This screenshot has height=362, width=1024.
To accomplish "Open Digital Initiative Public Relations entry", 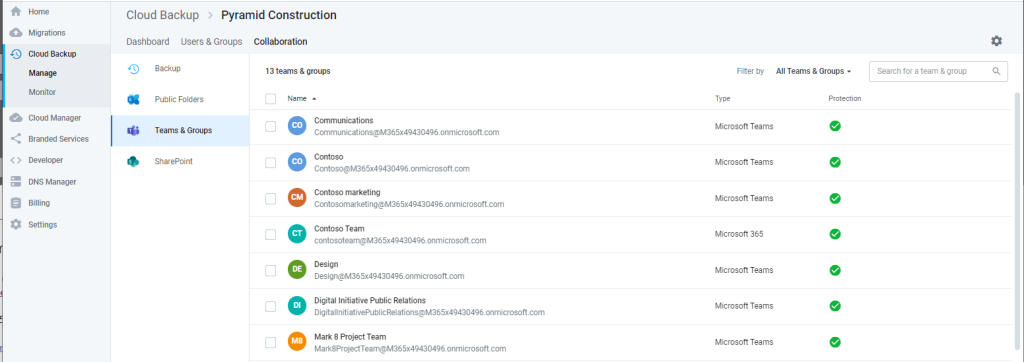I will point(370,301).
